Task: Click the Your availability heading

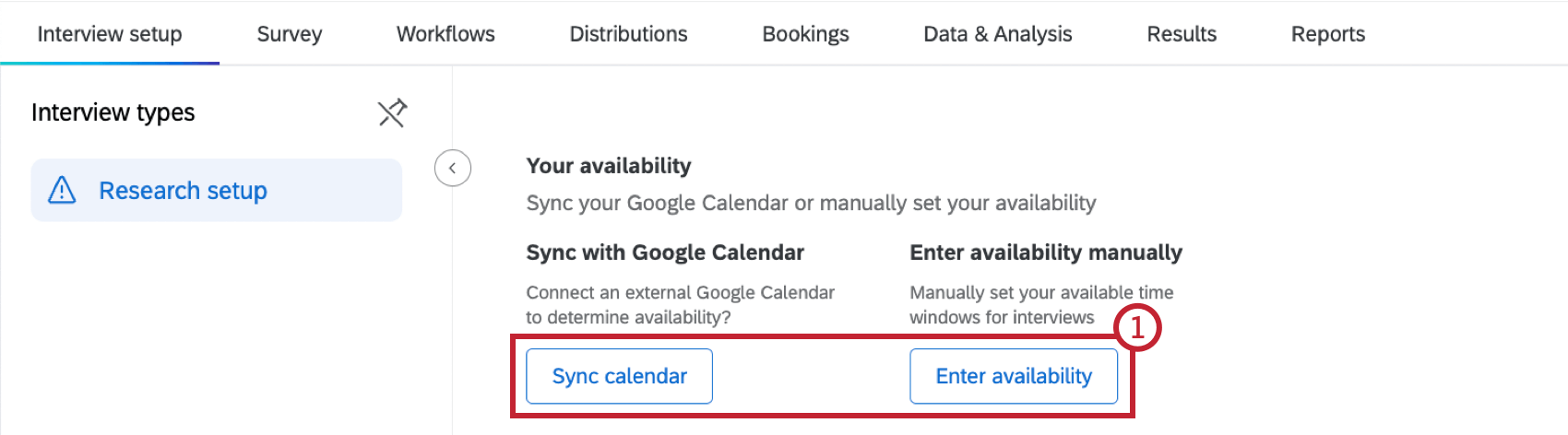Action: coord(609,166)
